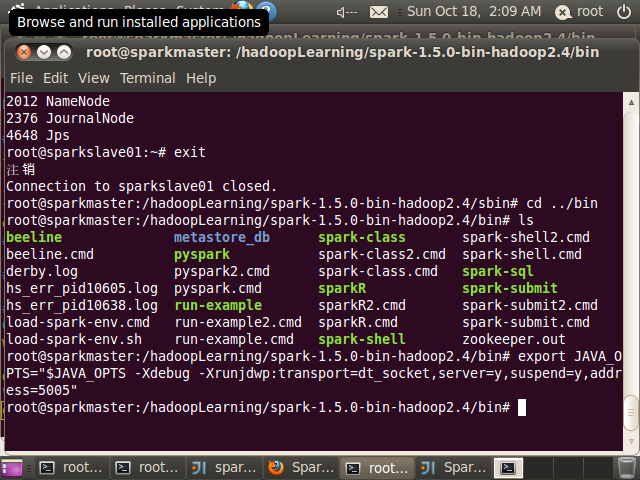Click '2012 NameNode' output line
The image size is (640, 480).
tap(58, 101)
